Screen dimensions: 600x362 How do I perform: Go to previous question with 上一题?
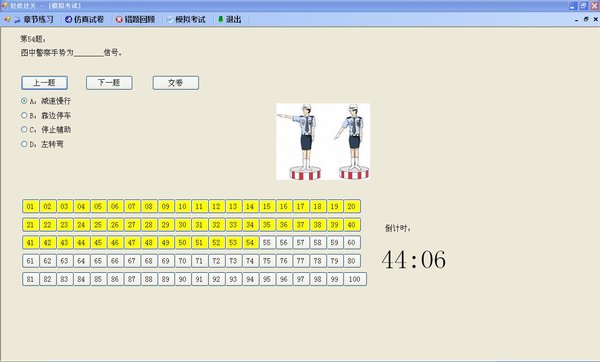tap(44, 83)
